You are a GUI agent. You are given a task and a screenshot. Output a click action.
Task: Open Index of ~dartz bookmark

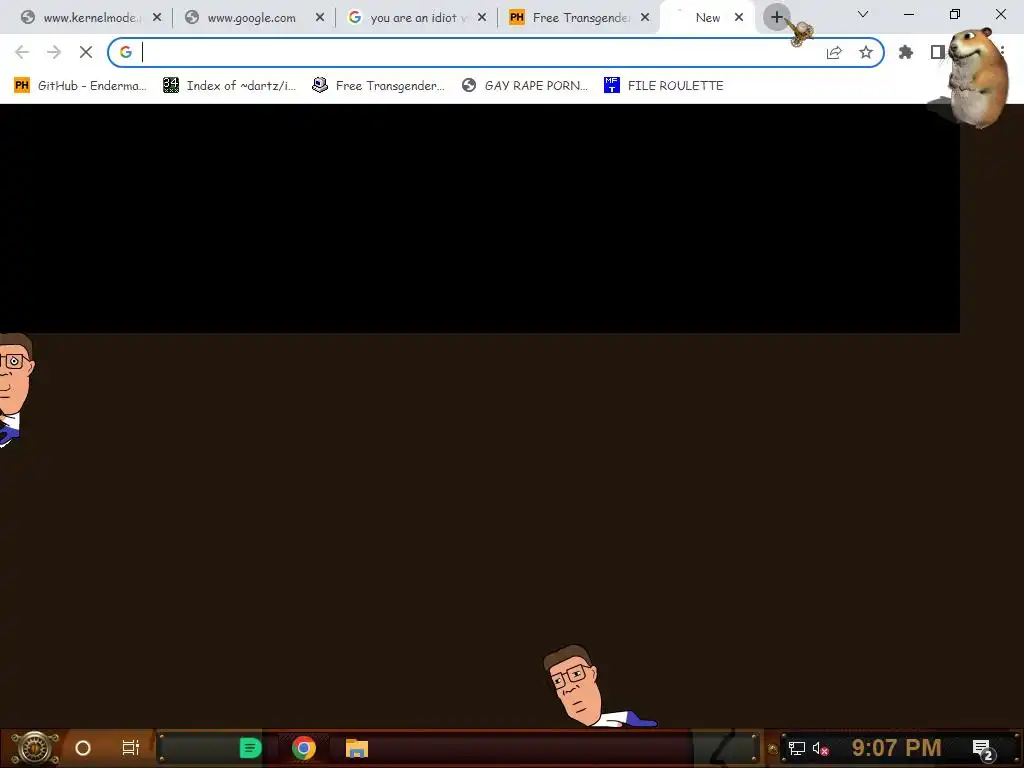click(229, 86)
